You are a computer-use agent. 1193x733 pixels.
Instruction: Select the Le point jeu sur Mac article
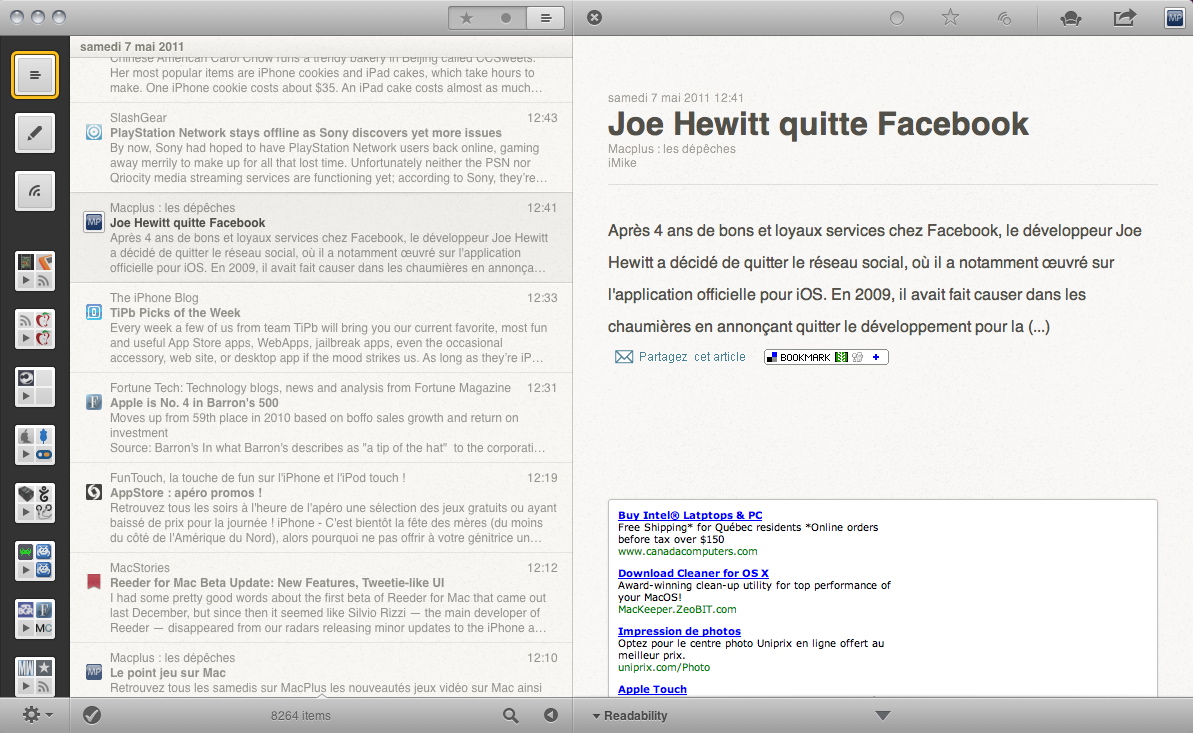click(x=321, y=671)
